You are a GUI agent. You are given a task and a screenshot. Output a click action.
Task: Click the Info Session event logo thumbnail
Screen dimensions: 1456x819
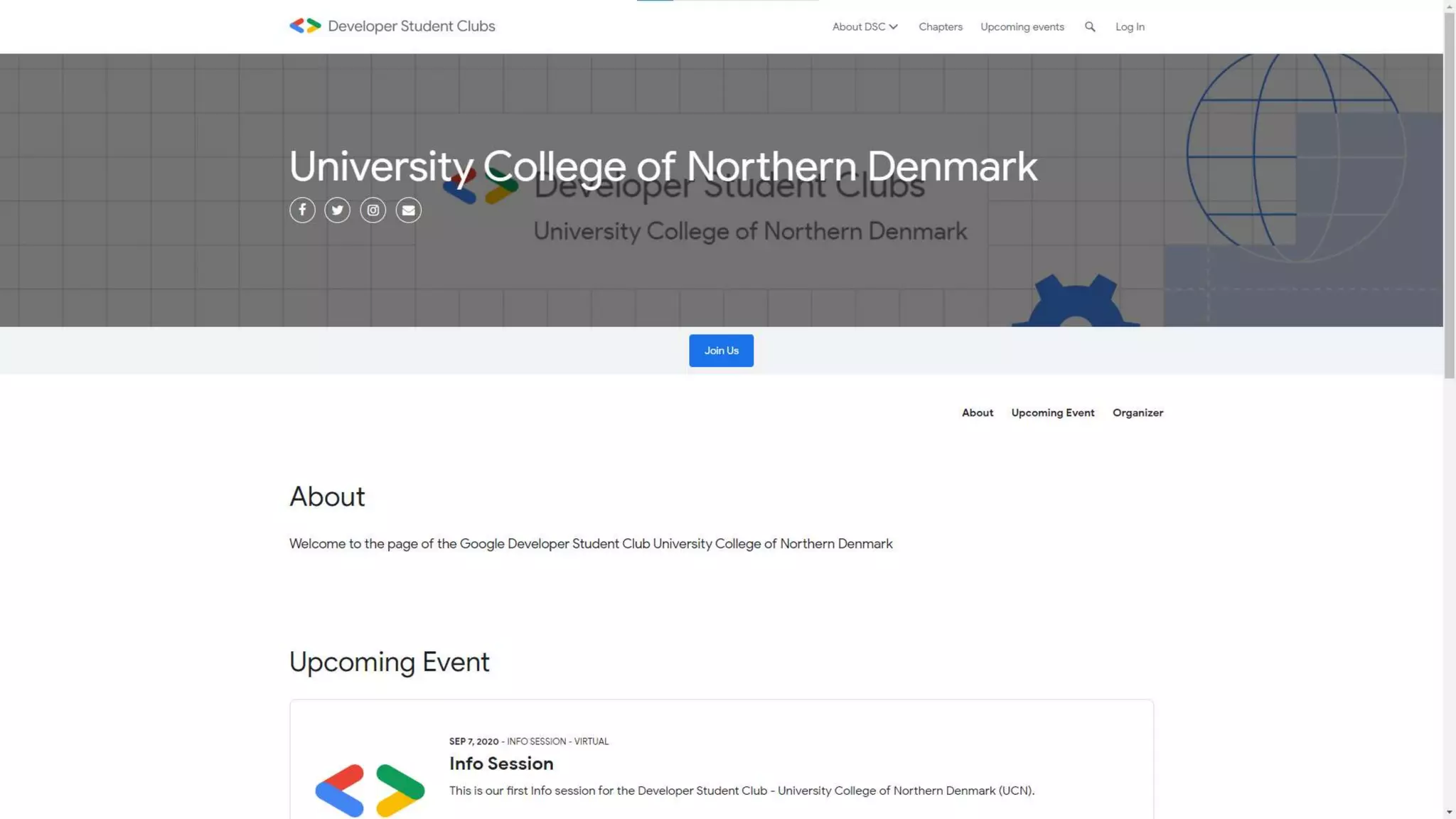[x=370, y=790]
